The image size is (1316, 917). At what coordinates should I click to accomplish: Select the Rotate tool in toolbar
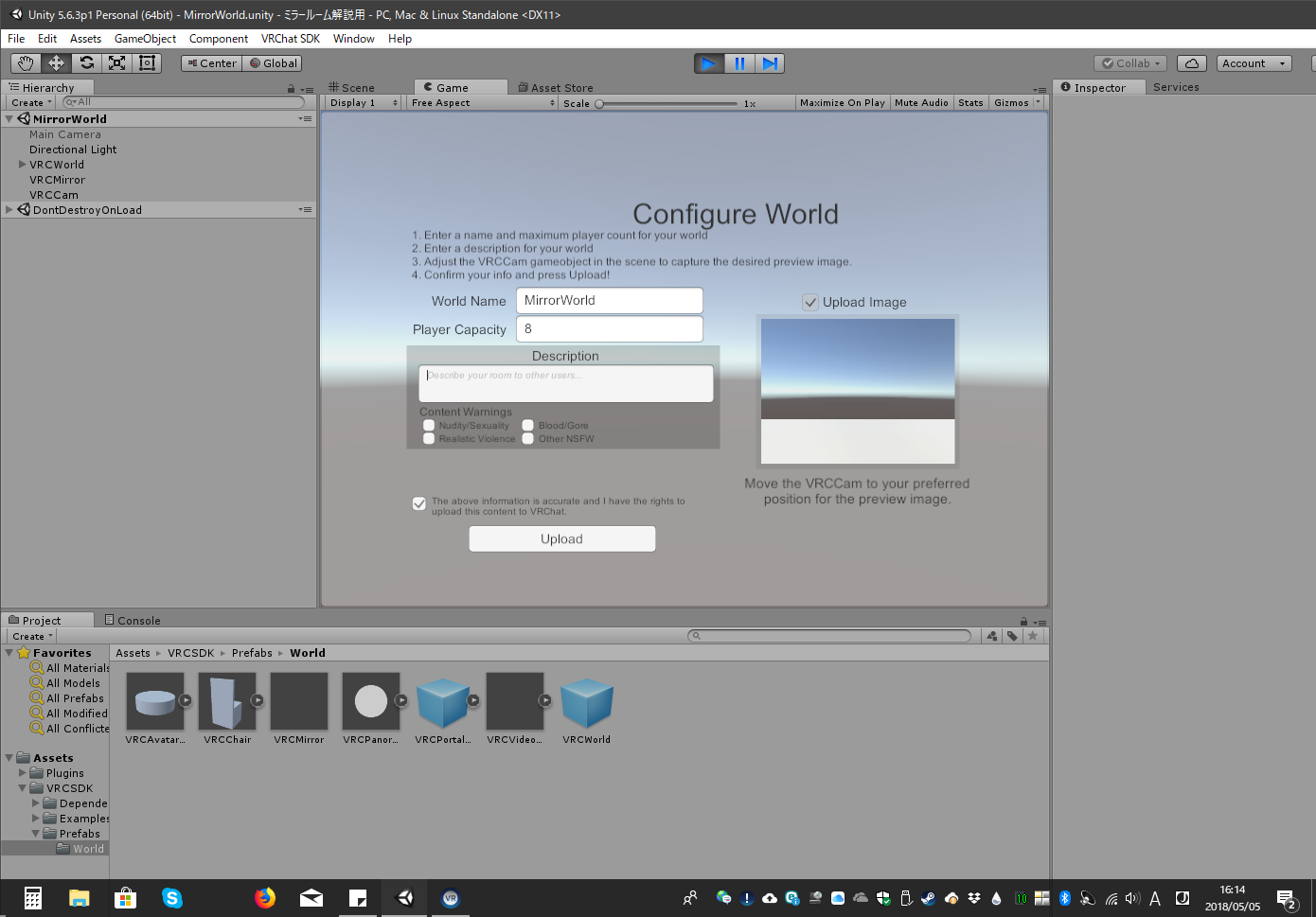tap(86, 63)
